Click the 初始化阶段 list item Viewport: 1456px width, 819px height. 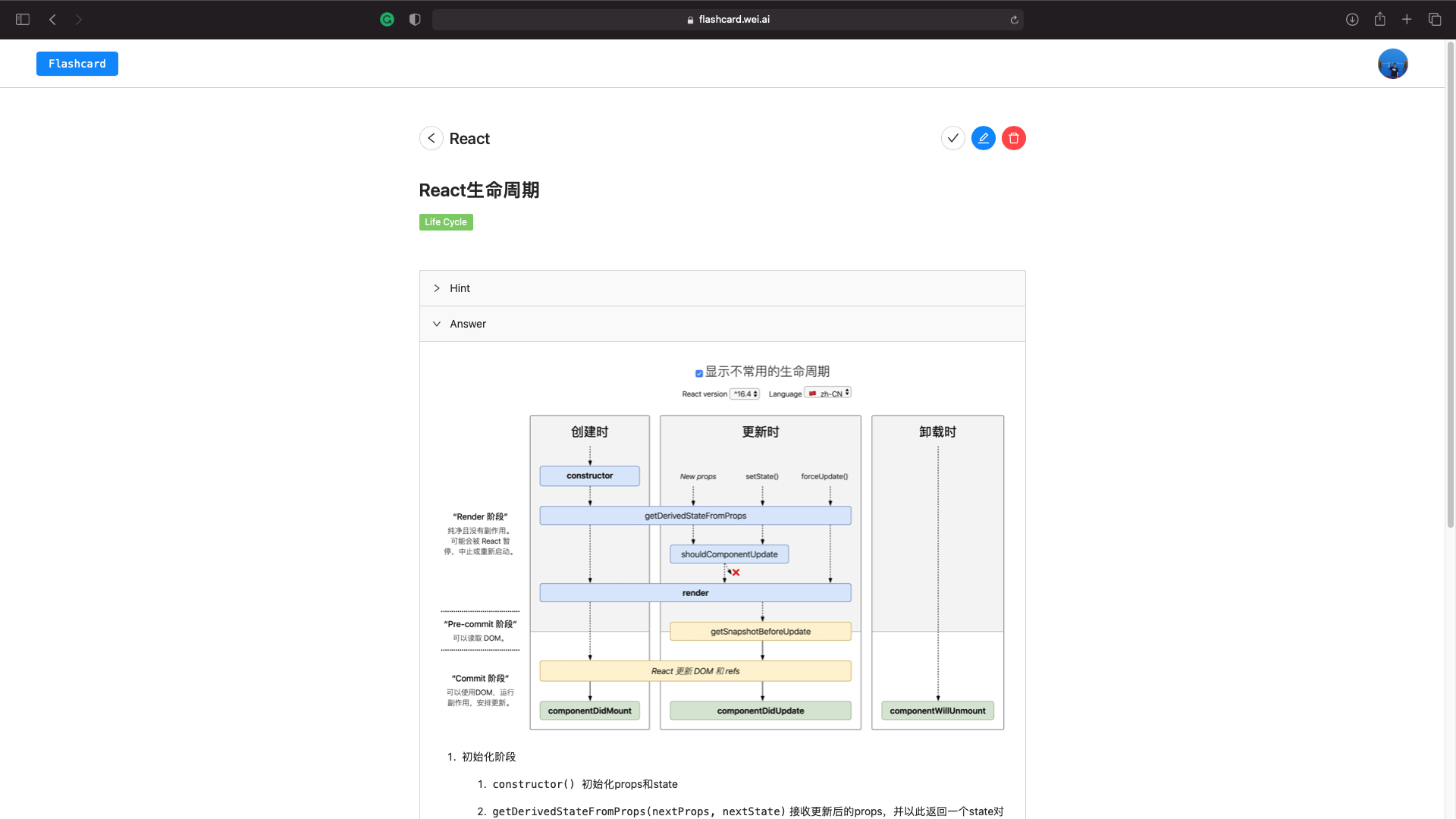click(489, 757)
